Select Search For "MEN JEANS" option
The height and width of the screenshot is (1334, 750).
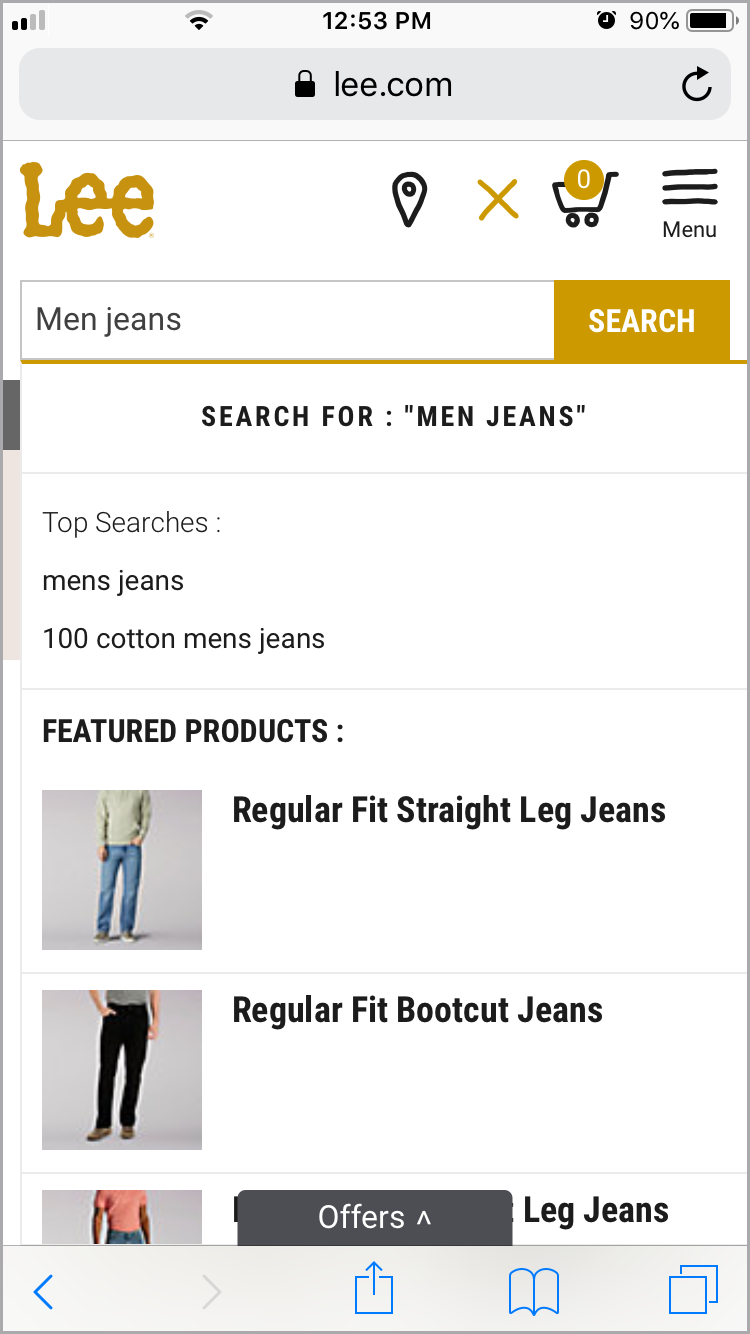click(x=393, y=417)
